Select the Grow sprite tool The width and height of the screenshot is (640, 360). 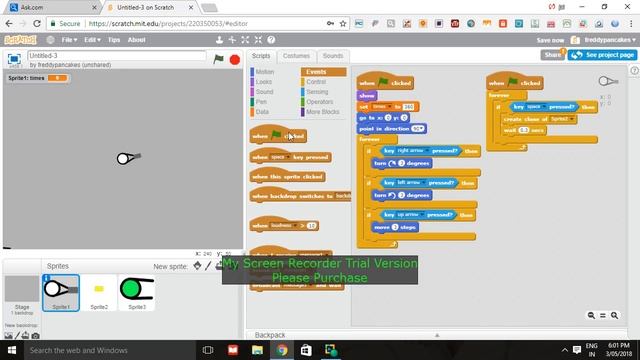pos(245,40)
